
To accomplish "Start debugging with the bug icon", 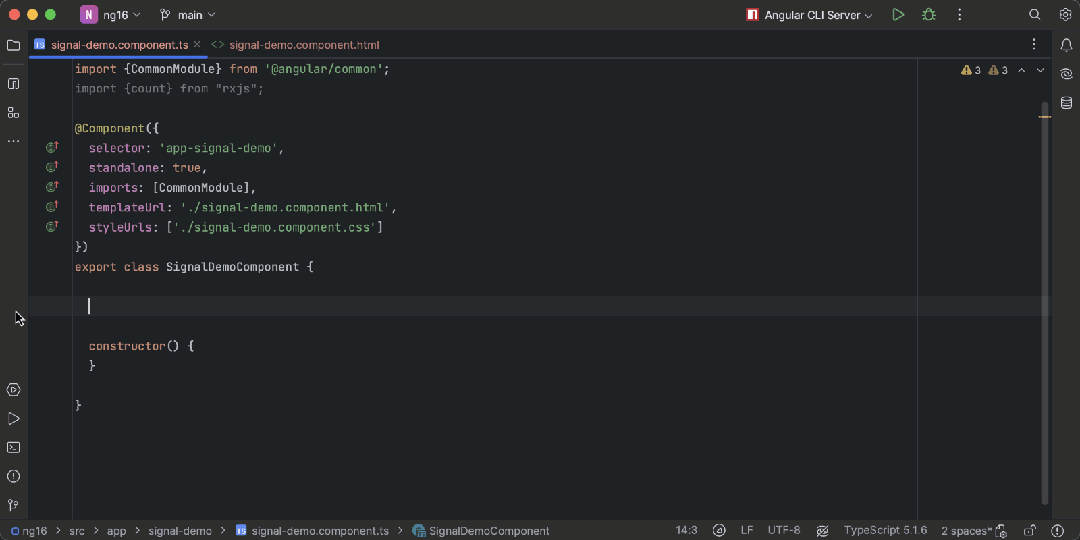I will tap(929, 15).
